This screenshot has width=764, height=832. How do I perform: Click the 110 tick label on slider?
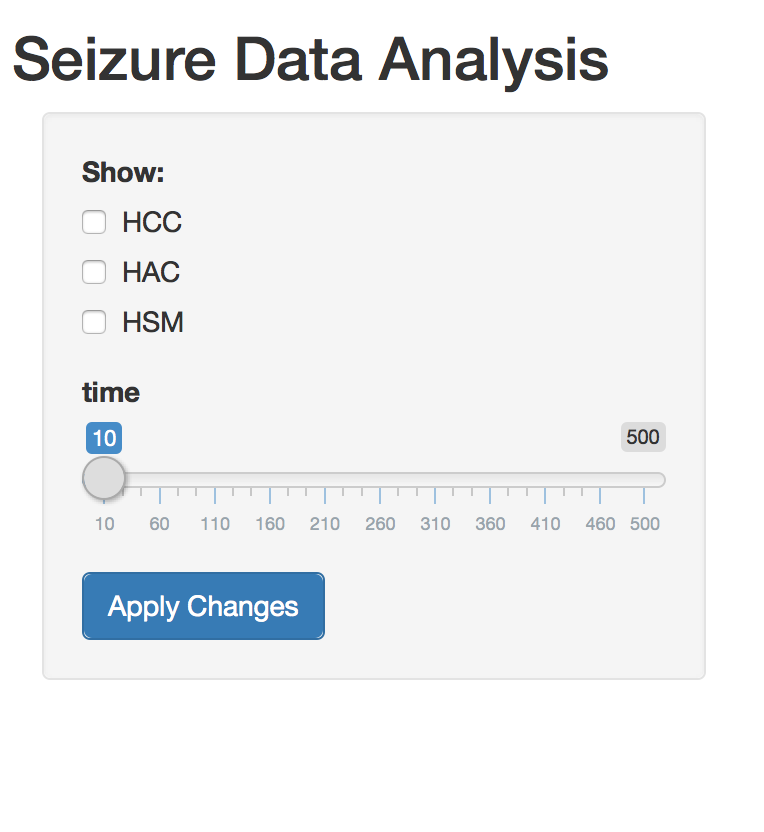tap(214, 524)
